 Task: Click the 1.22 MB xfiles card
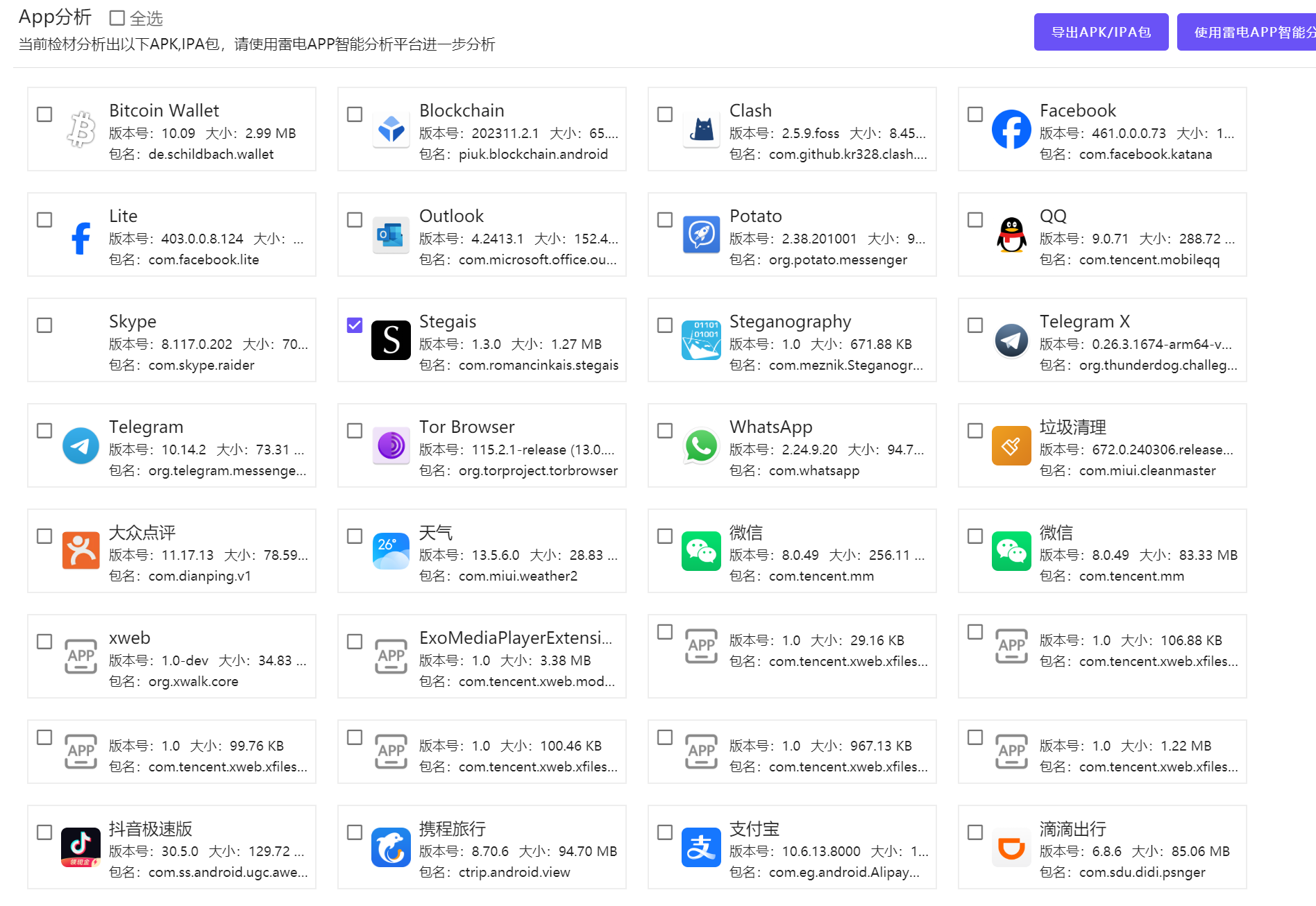(1102, 752)
